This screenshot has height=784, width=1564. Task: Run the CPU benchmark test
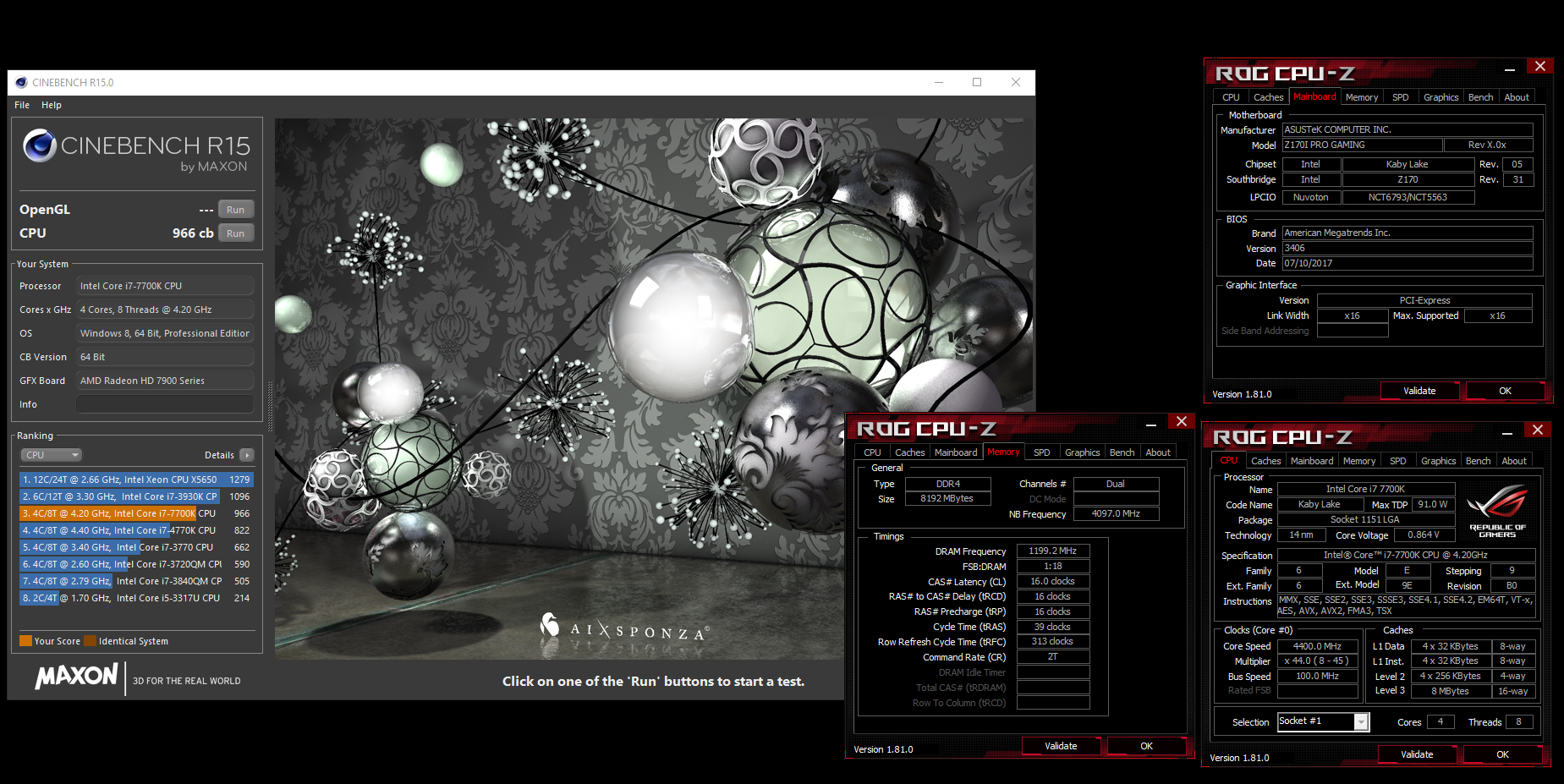tap(236, 233)
